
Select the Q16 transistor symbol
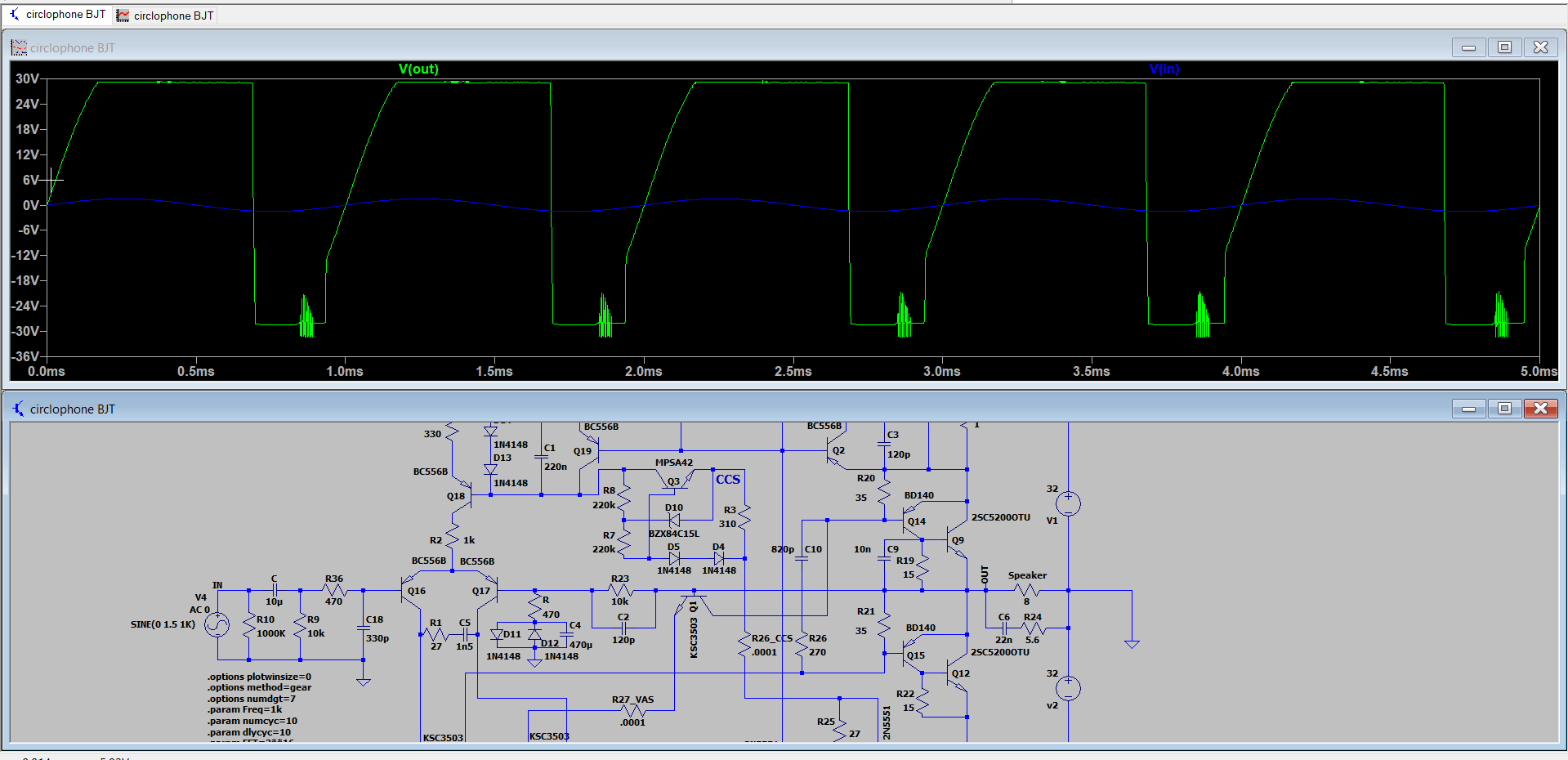point(411,590)
